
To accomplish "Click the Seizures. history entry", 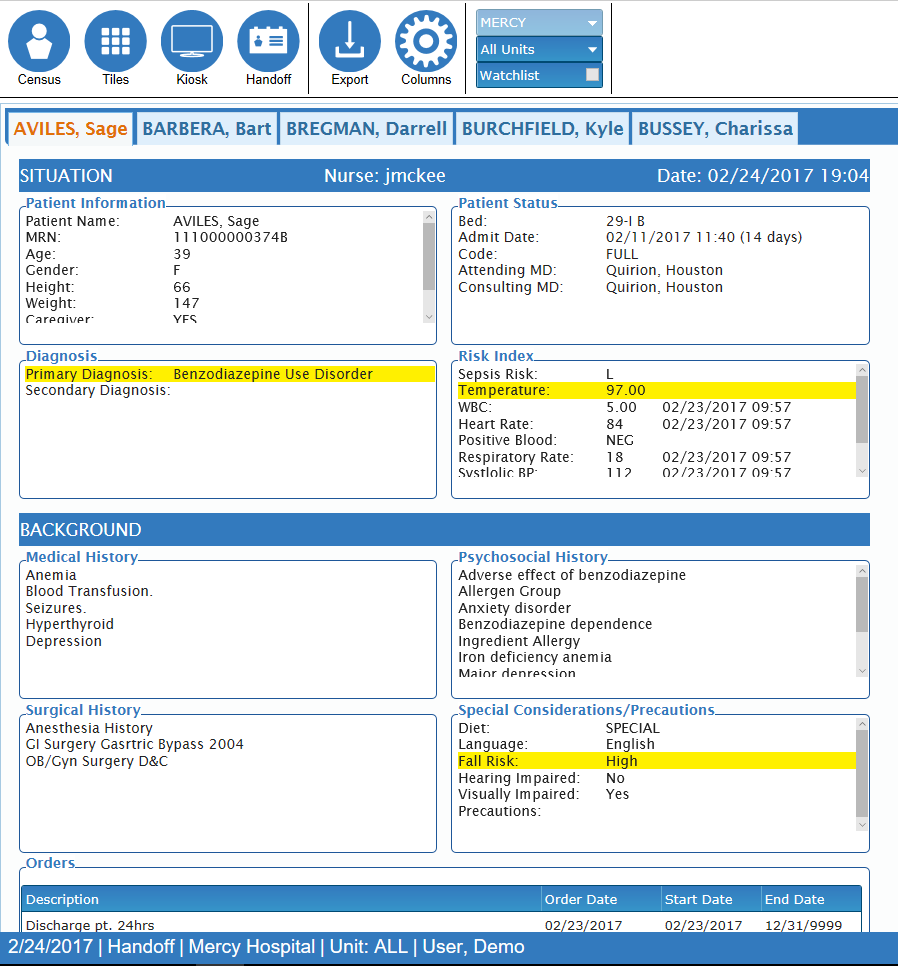I will [x=55, y=608].
